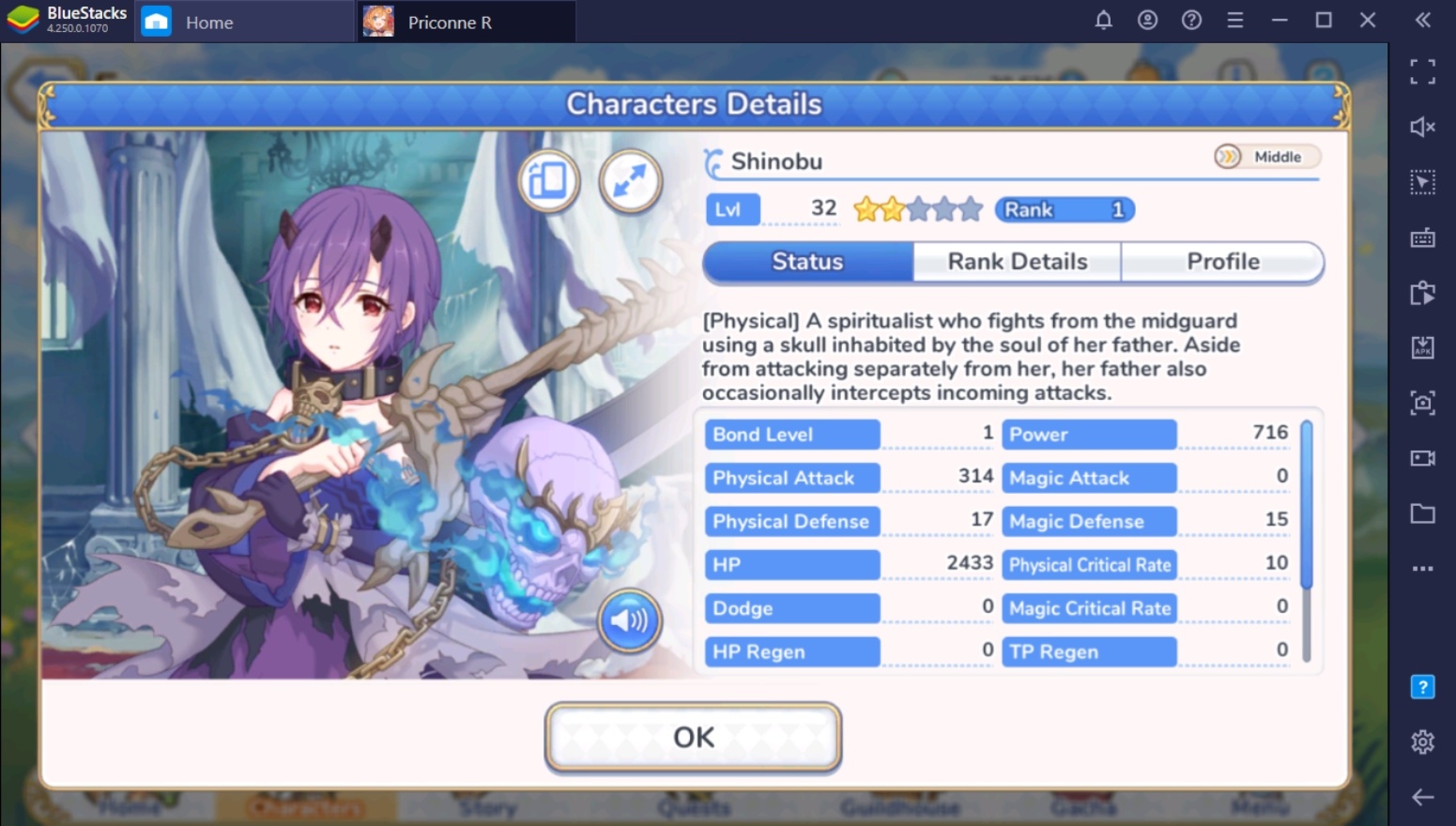The image size is (1456, 826).
Task: Open the BlueStacks hamburger menu
Action: tap(1235, 21)
